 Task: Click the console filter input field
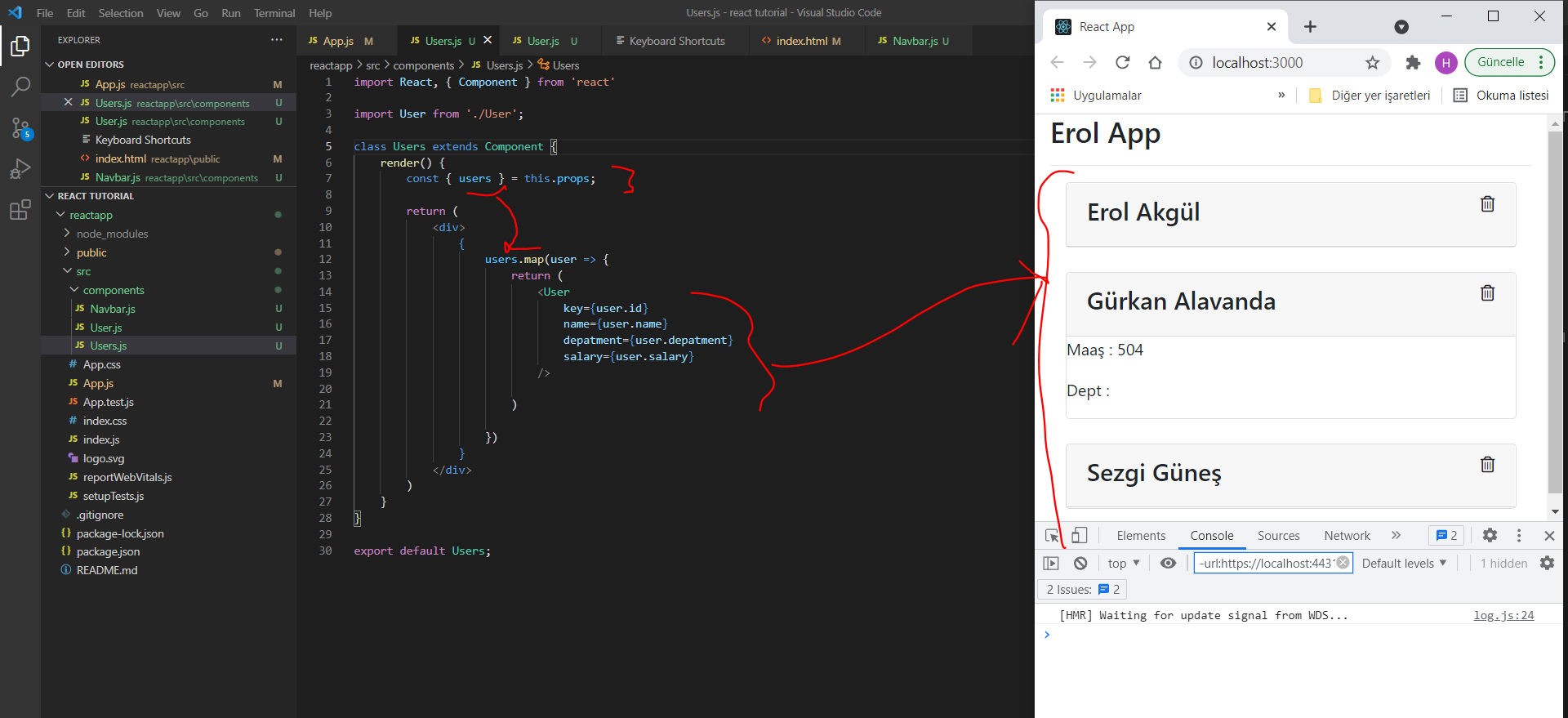(1264, 564)
